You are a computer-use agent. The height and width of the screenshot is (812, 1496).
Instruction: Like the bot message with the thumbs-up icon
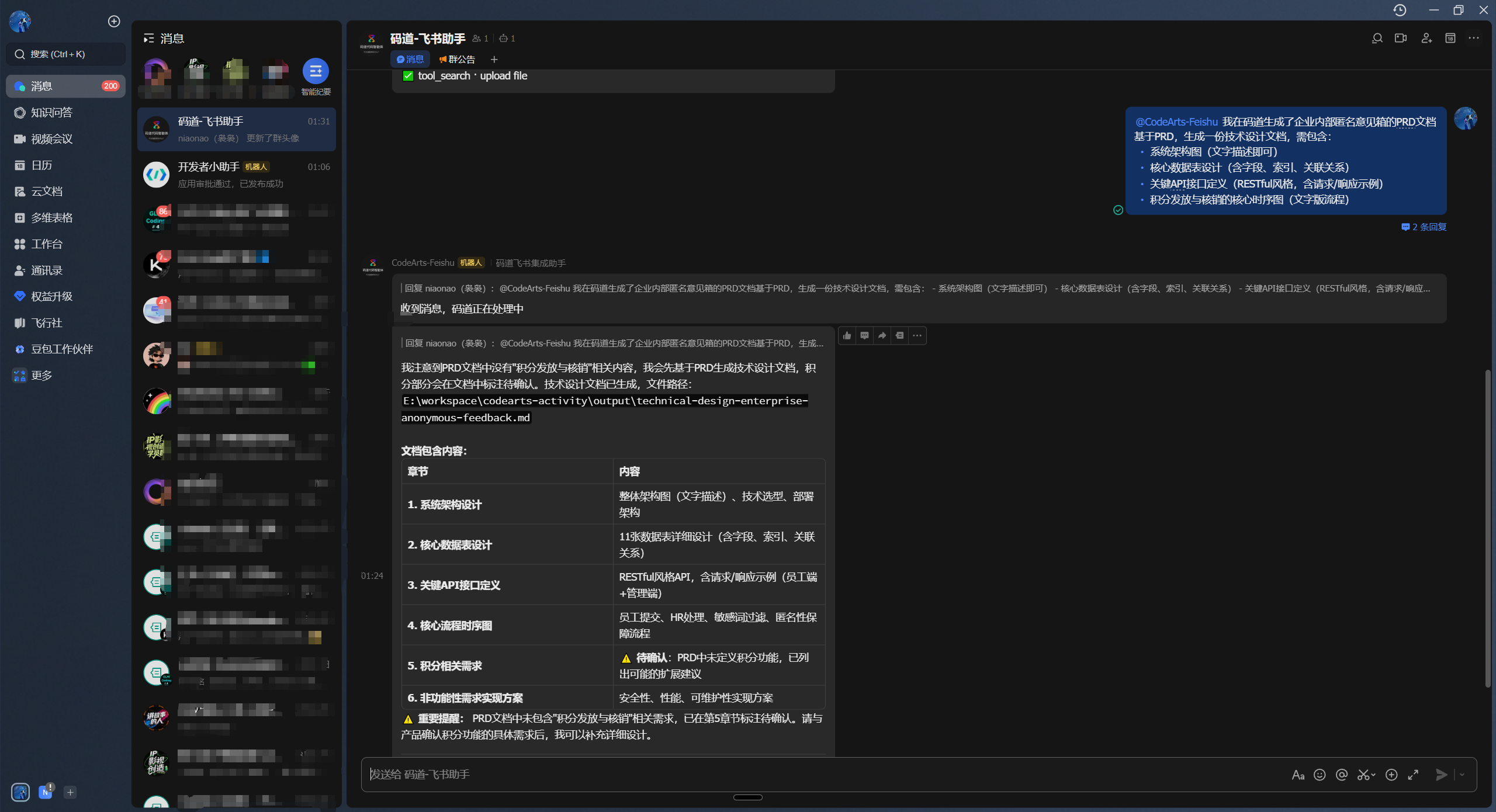[x=847, y=335]
